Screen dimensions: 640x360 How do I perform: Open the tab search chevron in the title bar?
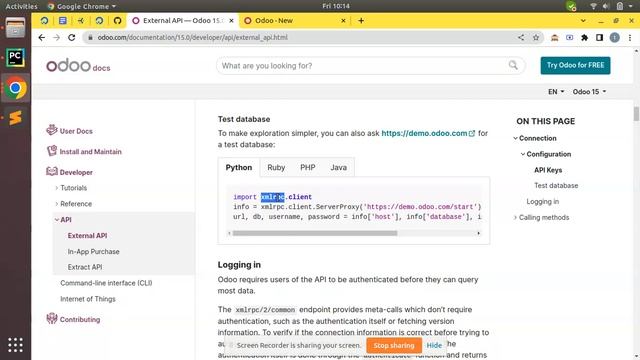pos(583,20)
